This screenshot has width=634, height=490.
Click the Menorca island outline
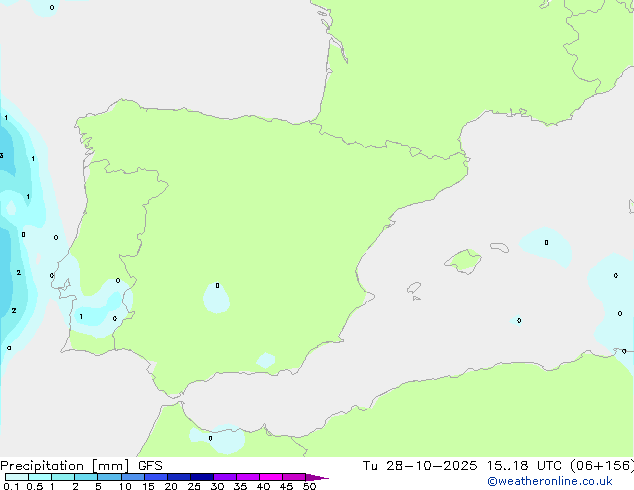pyautogui.click(x=499, y=247)
